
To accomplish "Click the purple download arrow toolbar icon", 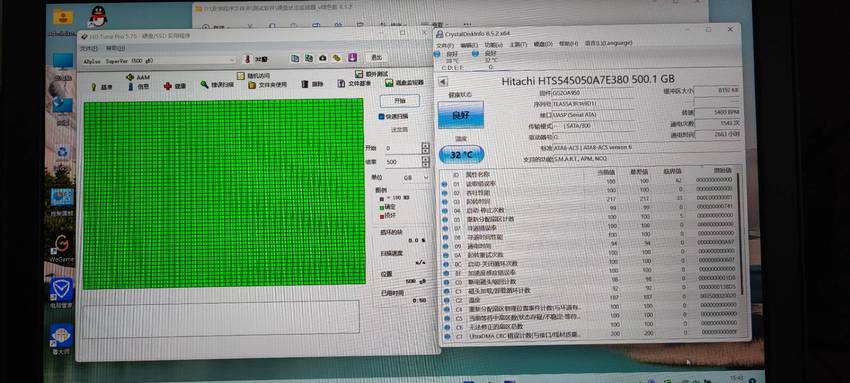I will click(352, 57).
